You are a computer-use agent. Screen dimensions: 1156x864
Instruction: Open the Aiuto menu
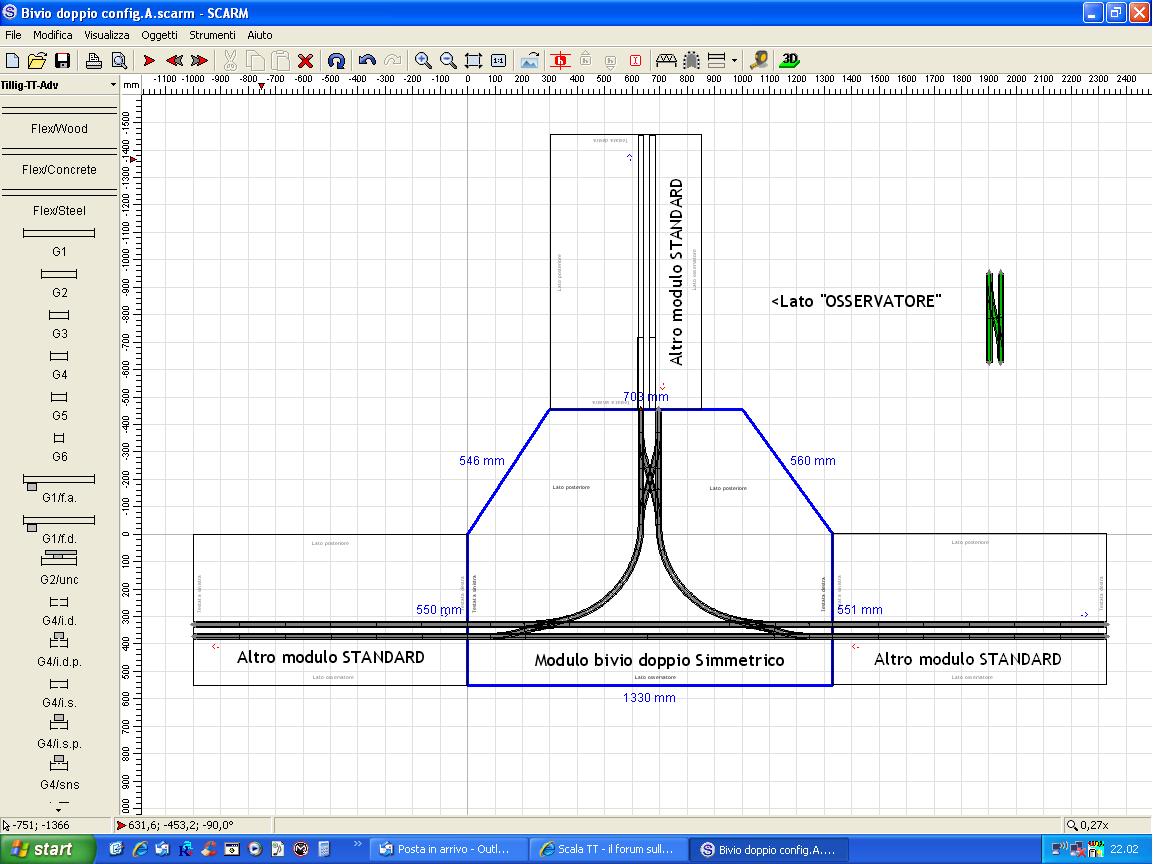[x=260, y=35]
